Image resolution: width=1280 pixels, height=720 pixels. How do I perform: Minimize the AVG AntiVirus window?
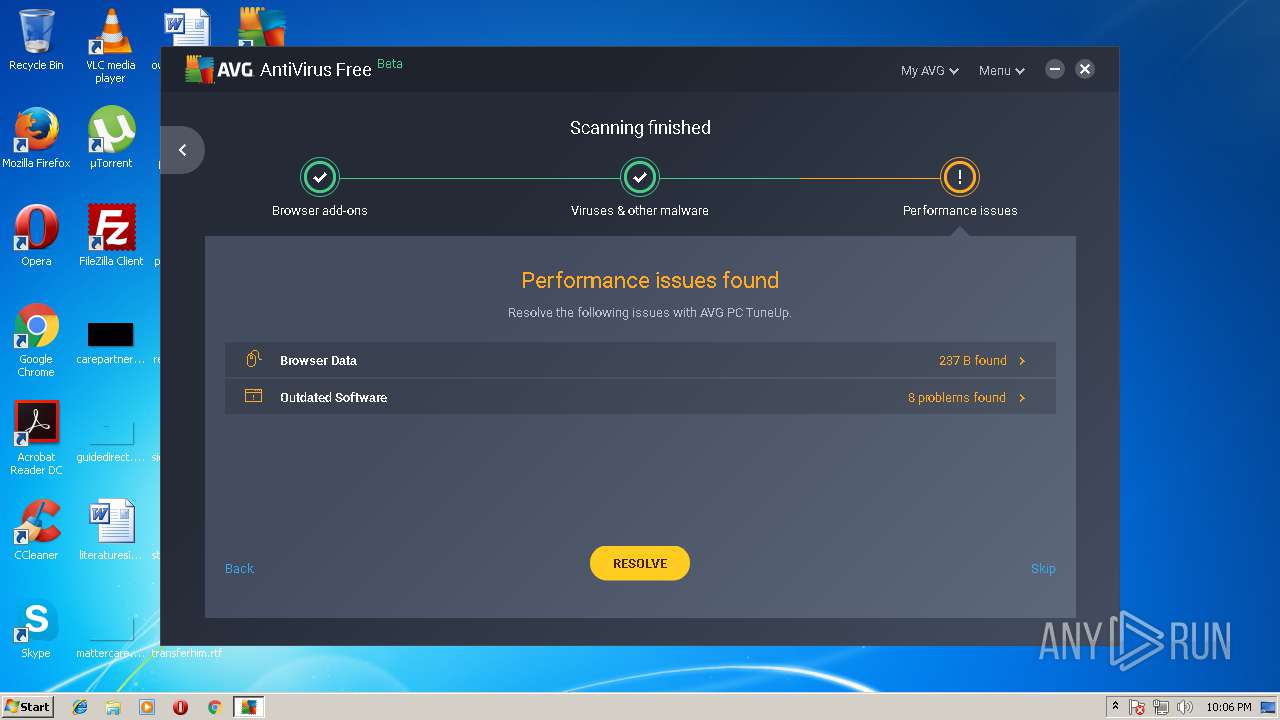(x=1055, y=69)
